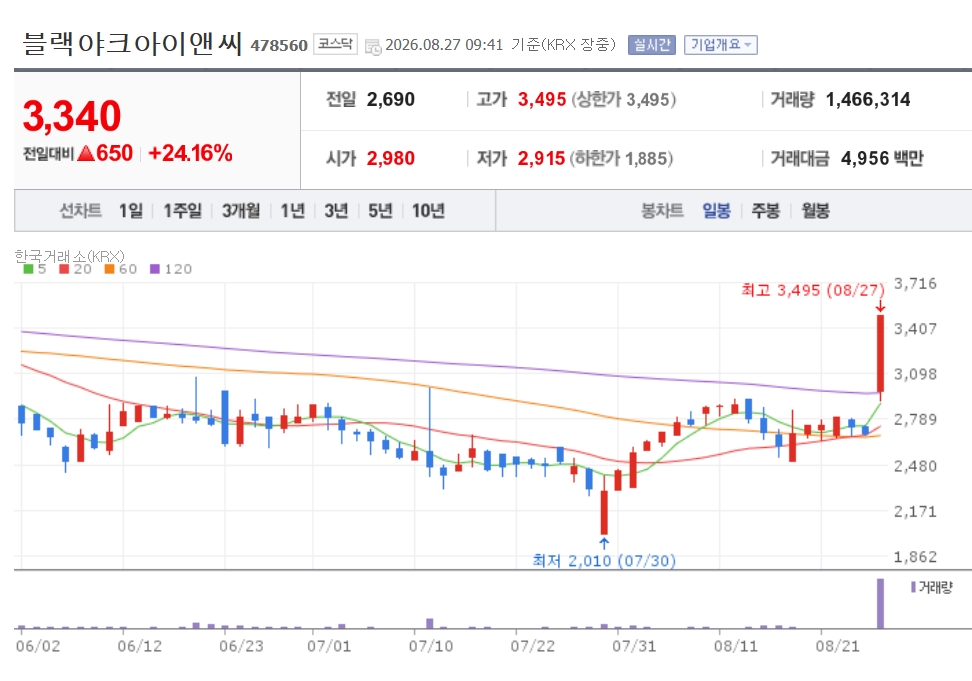Show the 1년 line chart

point(293,211)
